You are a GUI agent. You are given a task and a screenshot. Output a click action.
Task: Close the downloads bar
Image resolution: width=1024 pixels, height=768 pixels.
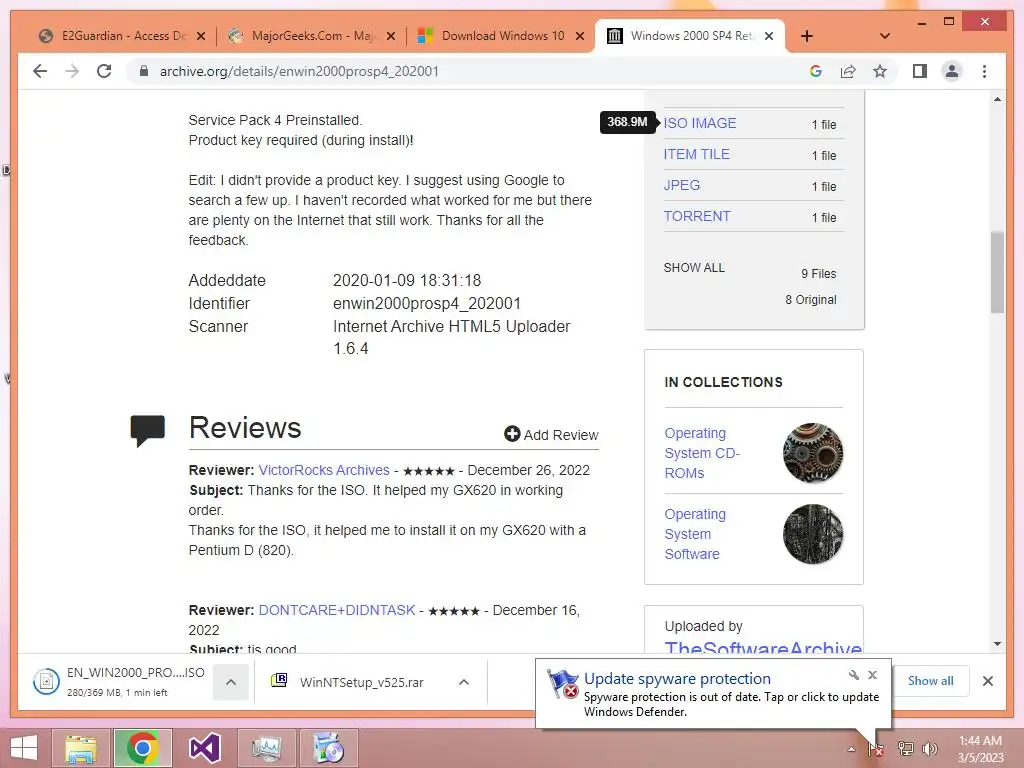[x=988, y=681]
